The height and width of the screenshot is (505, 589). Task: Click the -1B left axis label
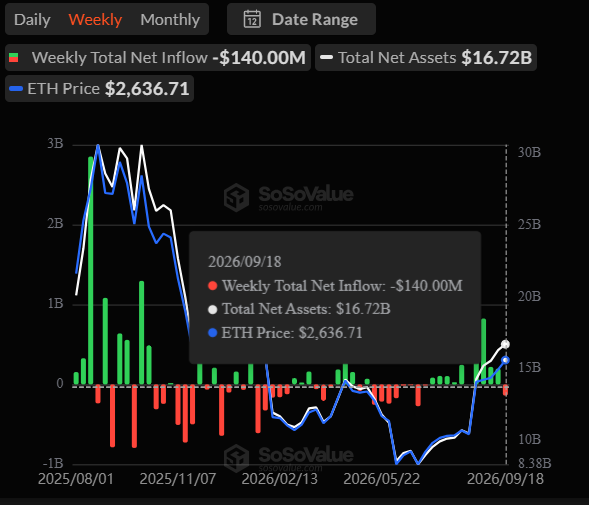pyautogui.click(x=53, y=463)
